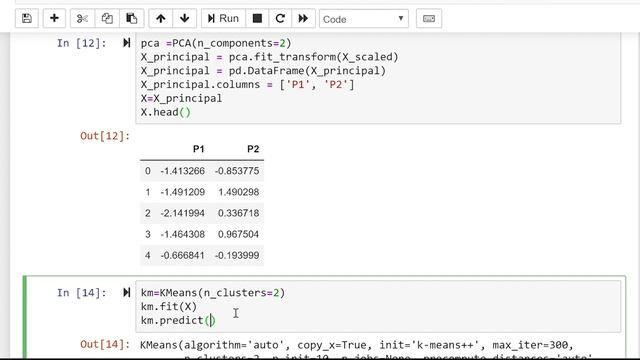The width and height of the screenshot is (640, 360).
Task: Save the notebook with the floppy disk icon
Action: (x=27, y=19)
